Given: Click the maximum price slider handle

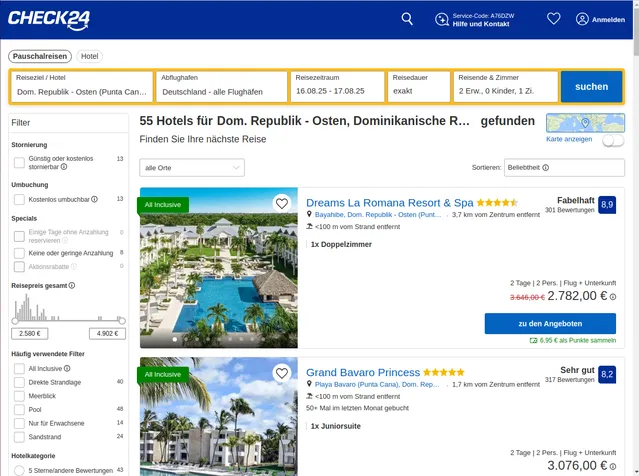Looking at the screenshot, I should click(x=122, y=321).
